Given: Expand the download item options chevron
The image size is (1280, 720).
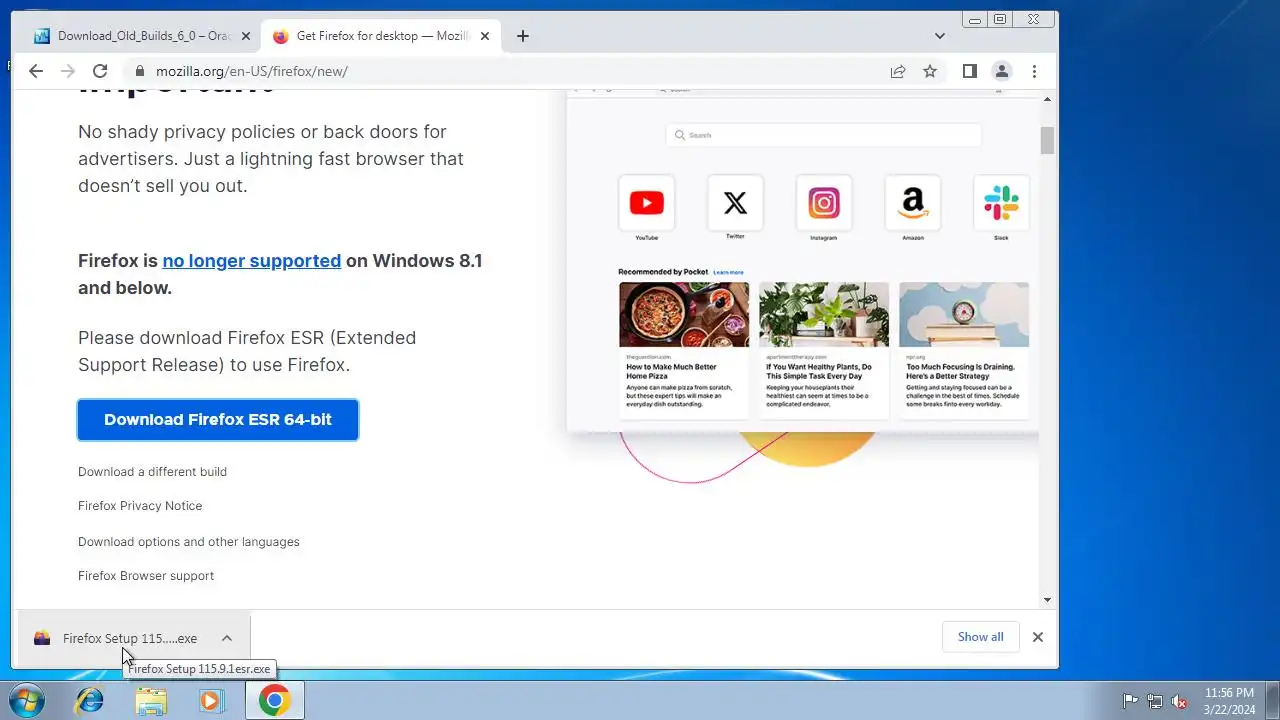Looking at the screenshot, I should tap(227, 638).
